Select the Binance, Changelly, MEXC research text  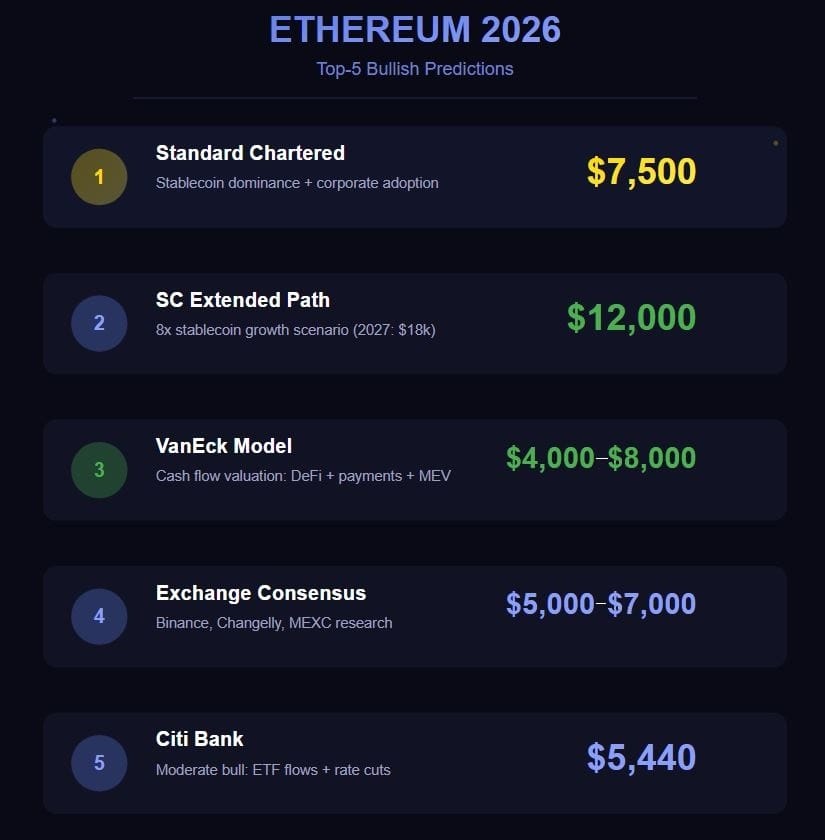pyautogui.click(x=274, y=623)
